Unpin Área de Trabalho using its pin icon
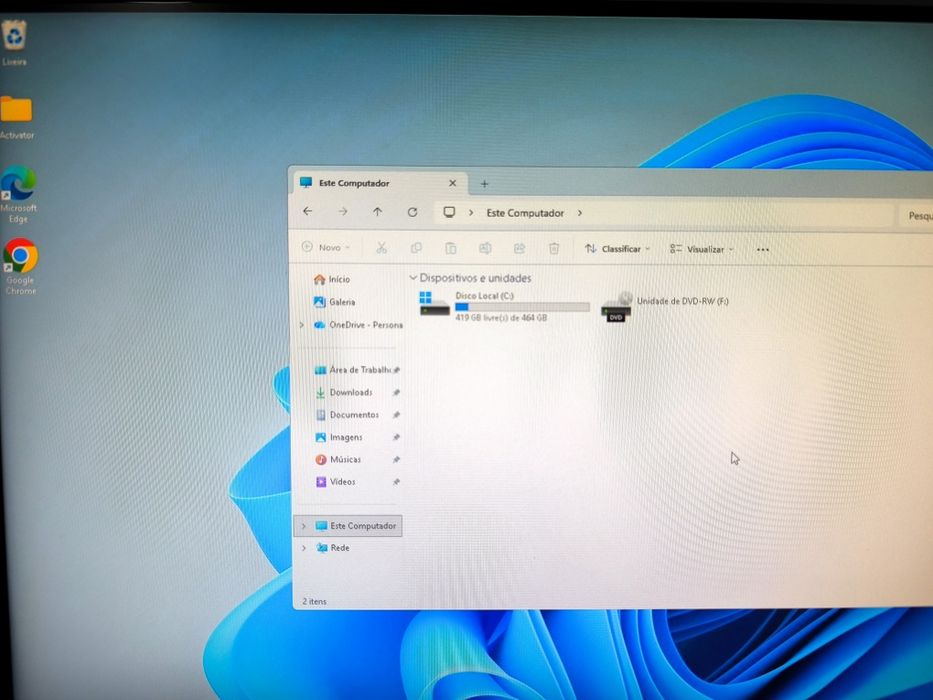The width and height of the screenshot is (933, 700). click(x=396, y=370)
